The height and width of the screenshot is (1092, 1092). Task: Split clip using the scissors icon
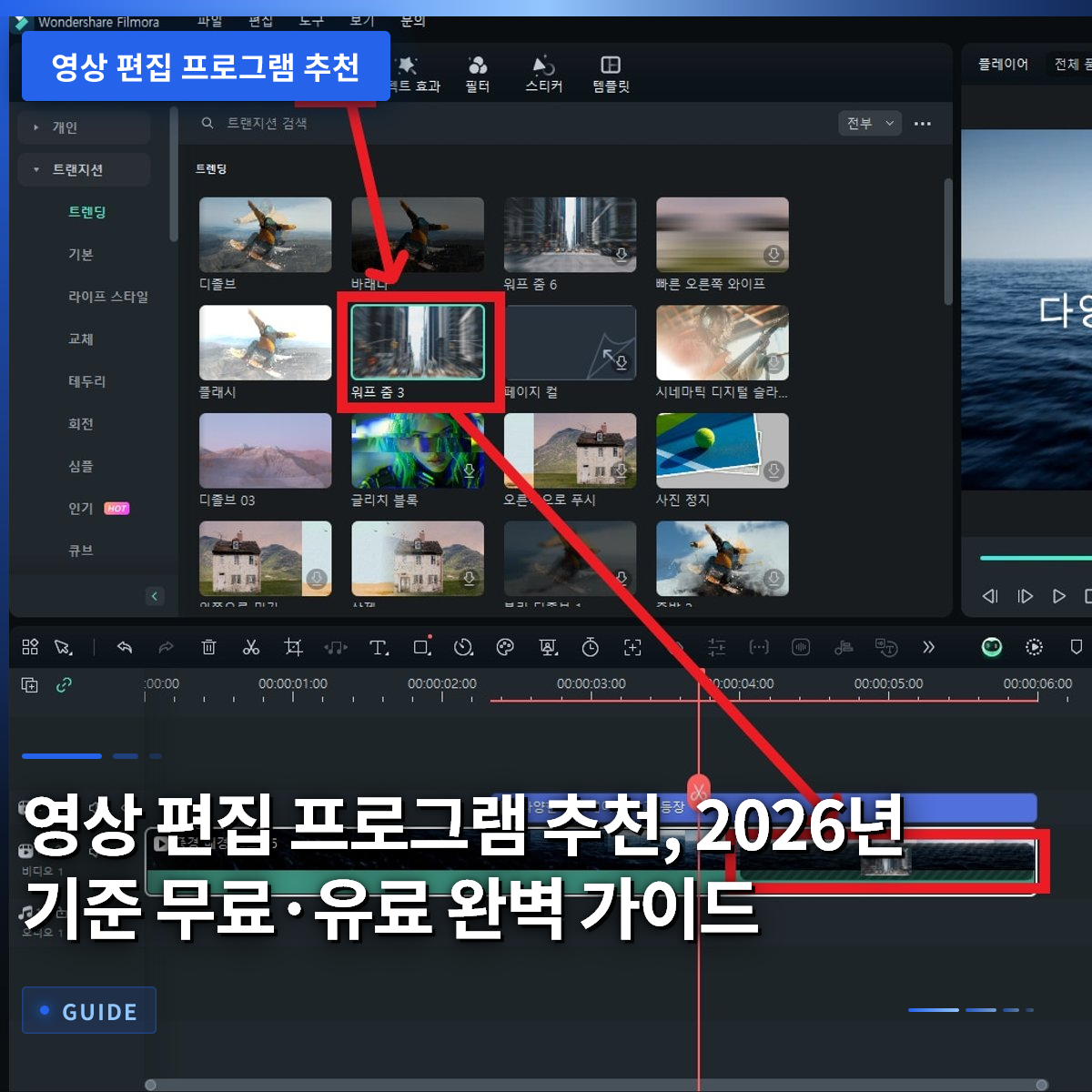click(x=251, y=647)
